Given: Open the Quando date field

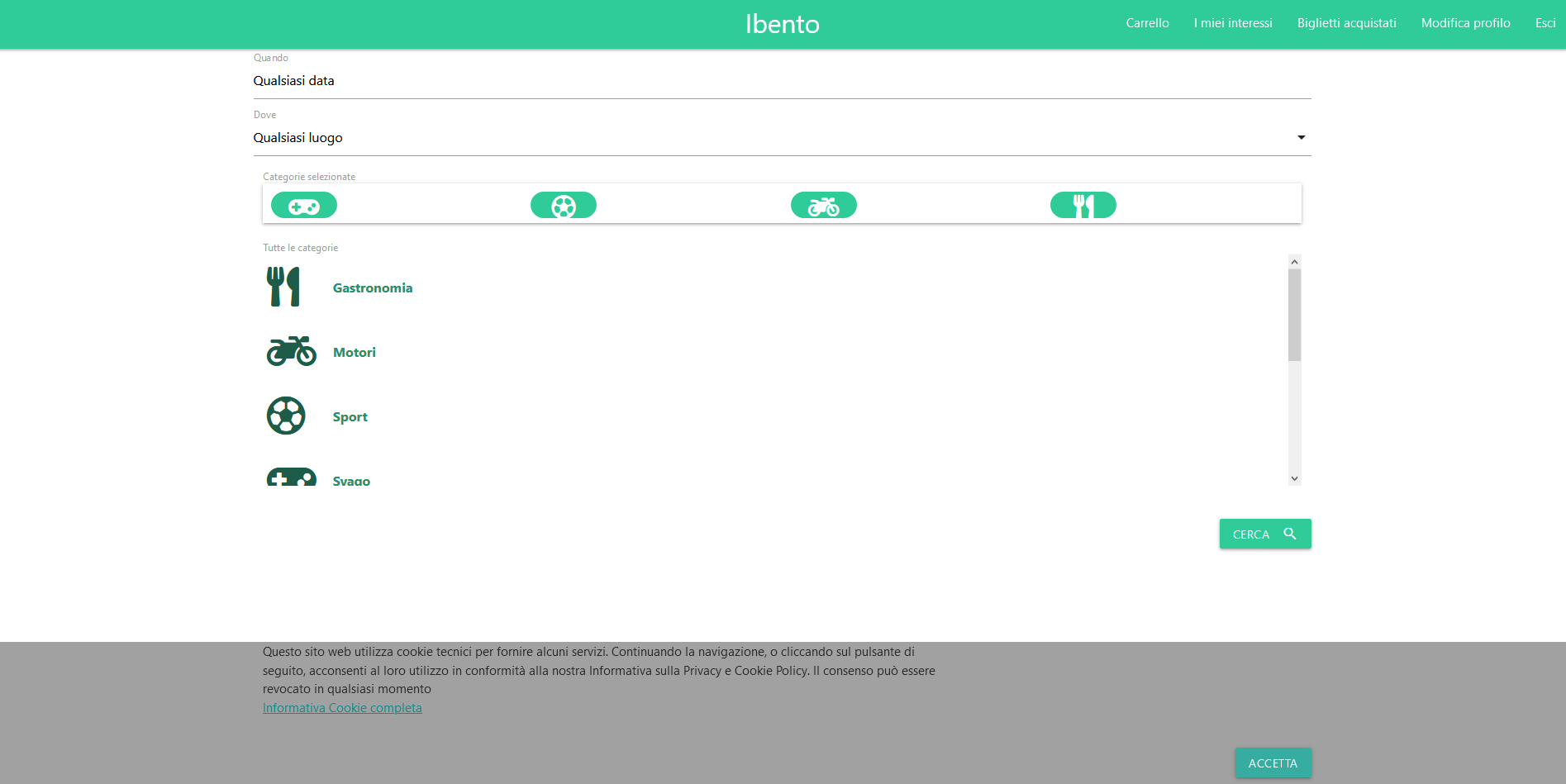Looking at the screenshot, I should (x=781, y=81).
